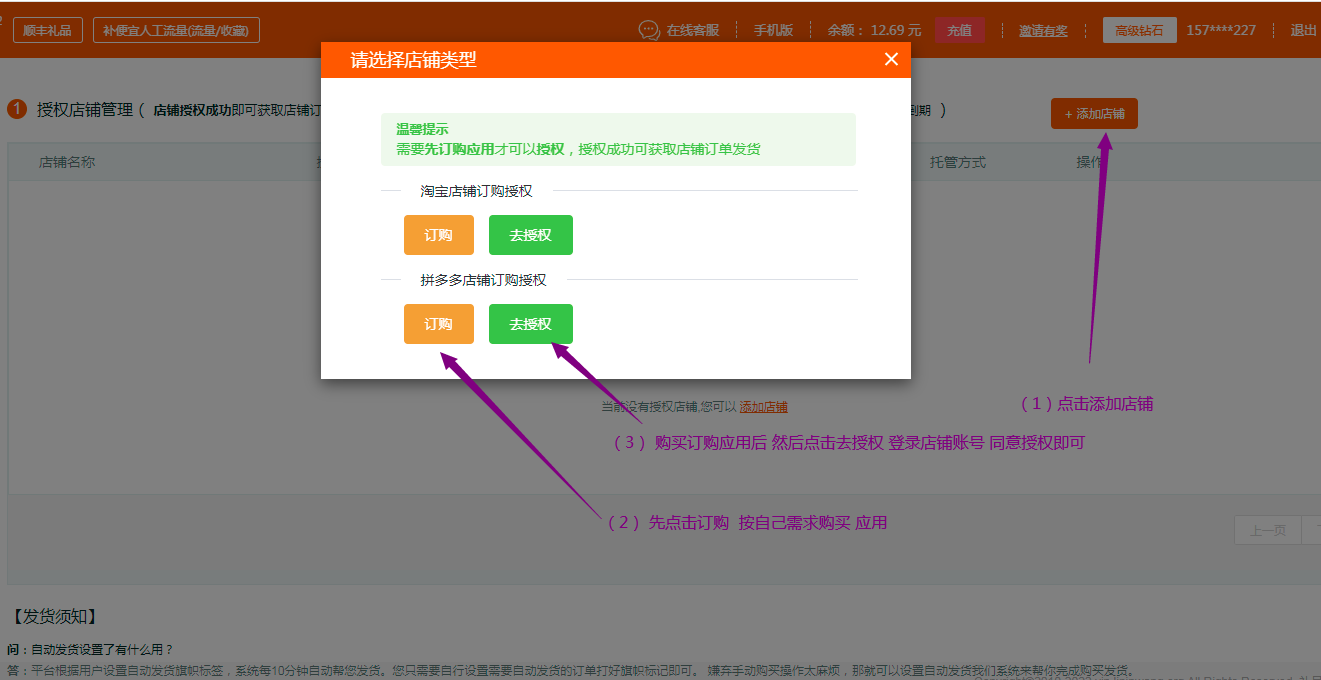Click account number 157****227
Image resolution: width=1321 pixels, height=680 pixels.
(x=1221, y=30)
